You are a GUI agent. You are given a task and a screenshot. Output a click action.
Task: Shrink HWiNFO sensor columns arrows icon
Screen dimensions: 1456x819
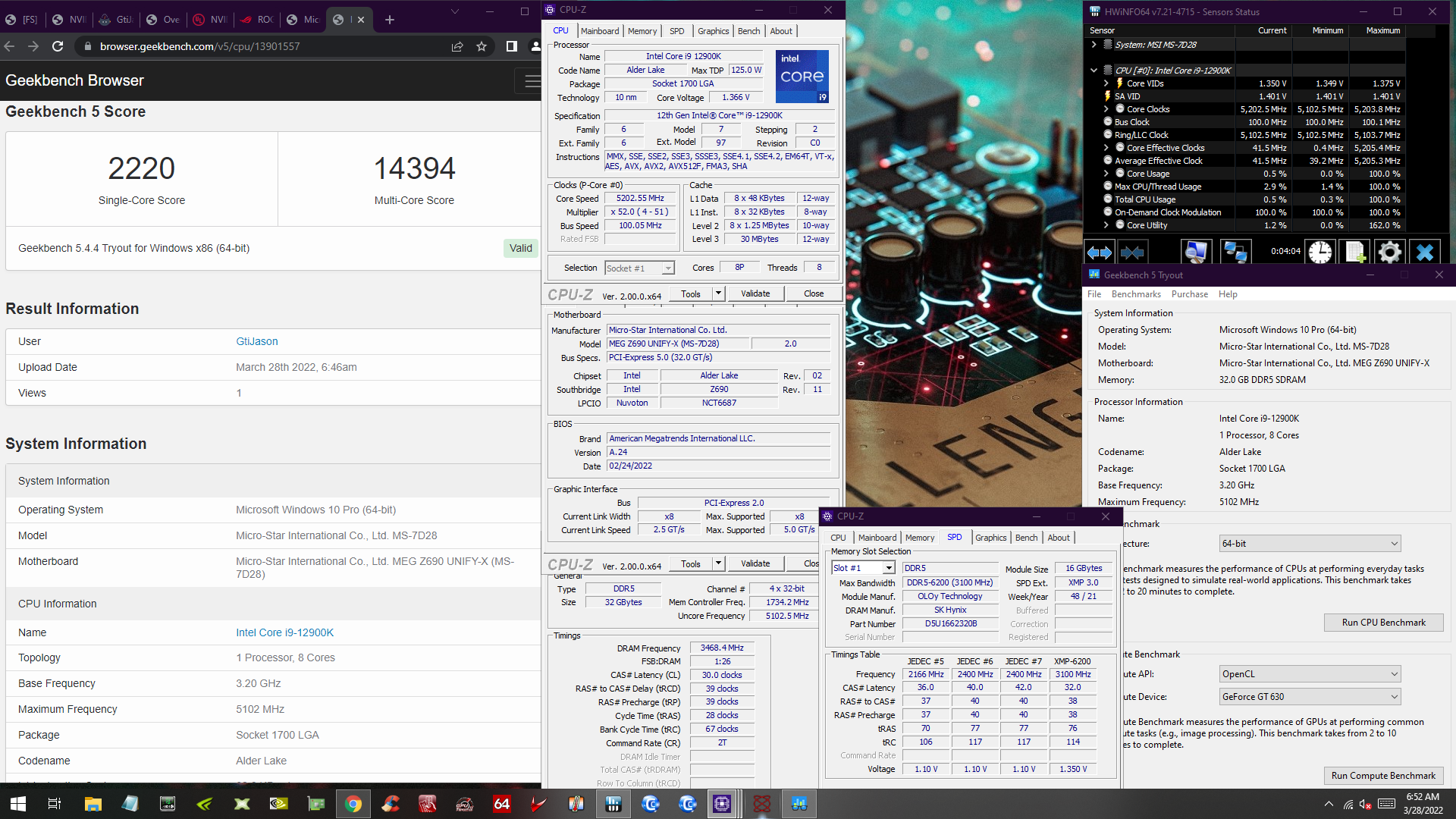(1132, 252)
